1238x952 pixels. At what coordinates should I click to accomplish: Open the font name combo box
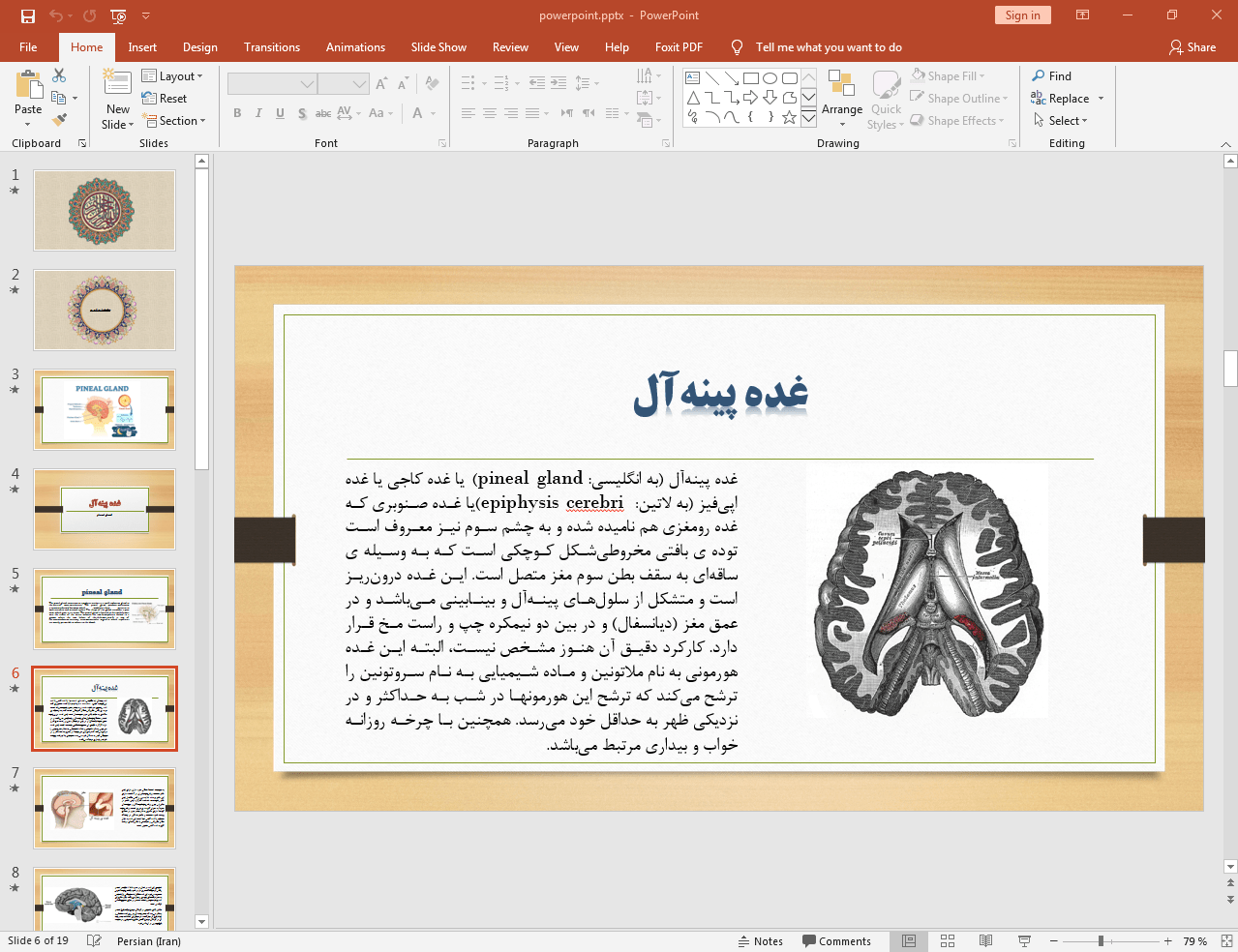pyautogui.click(x=272, y=84)
